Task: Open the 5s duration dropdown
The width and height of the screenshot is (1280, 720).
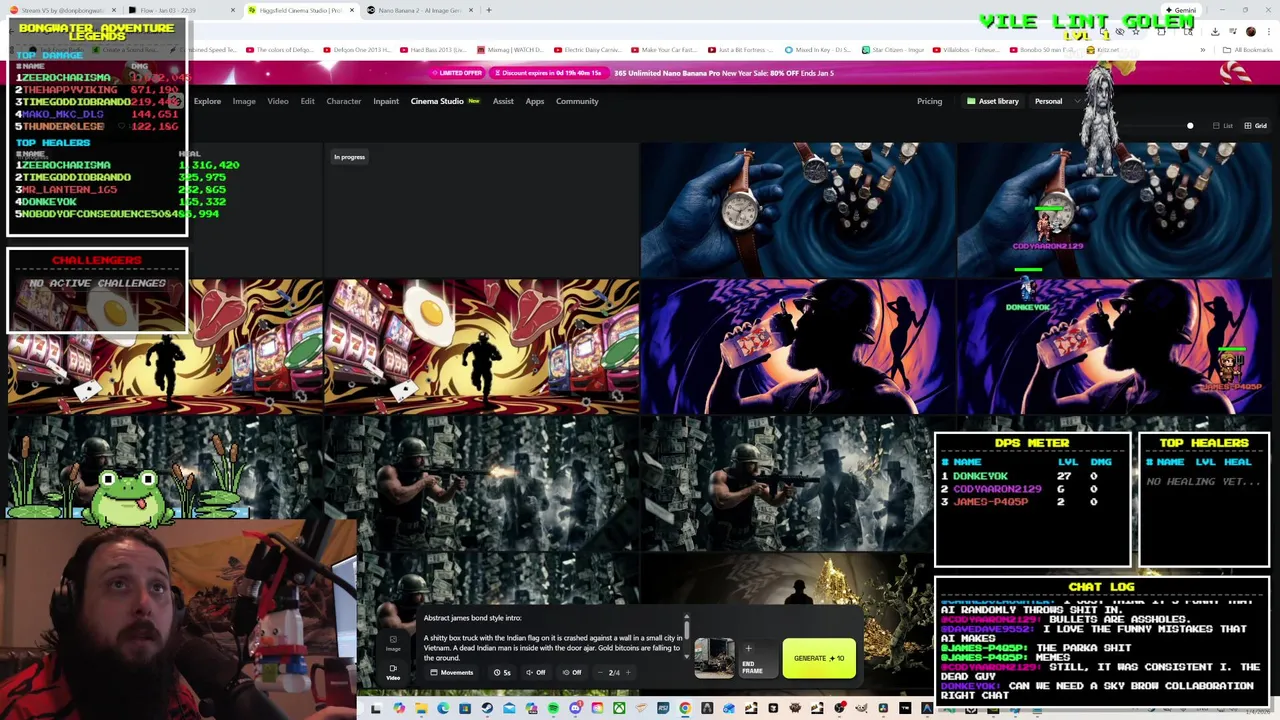Action: 503,672
